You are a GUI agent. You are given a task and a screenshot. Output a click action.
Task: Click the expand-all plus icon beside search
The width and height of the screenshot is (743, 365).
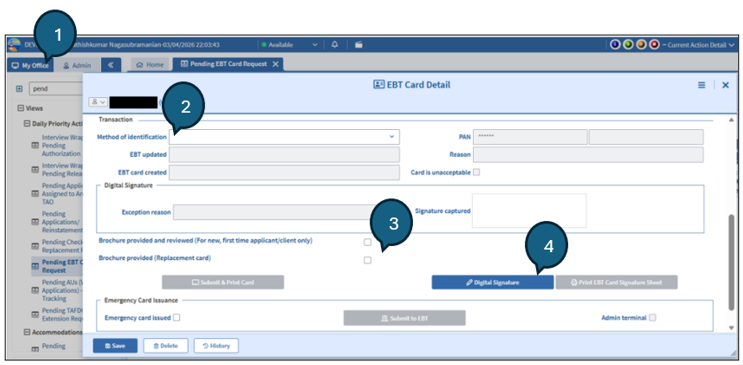19,89
